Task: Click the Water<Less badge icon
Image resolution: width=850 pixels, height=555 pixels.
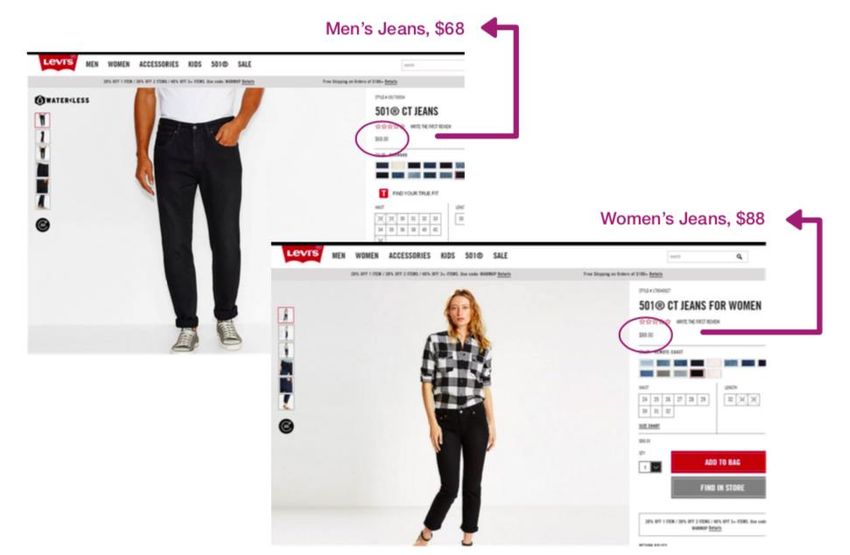Action: click(62, 100)
